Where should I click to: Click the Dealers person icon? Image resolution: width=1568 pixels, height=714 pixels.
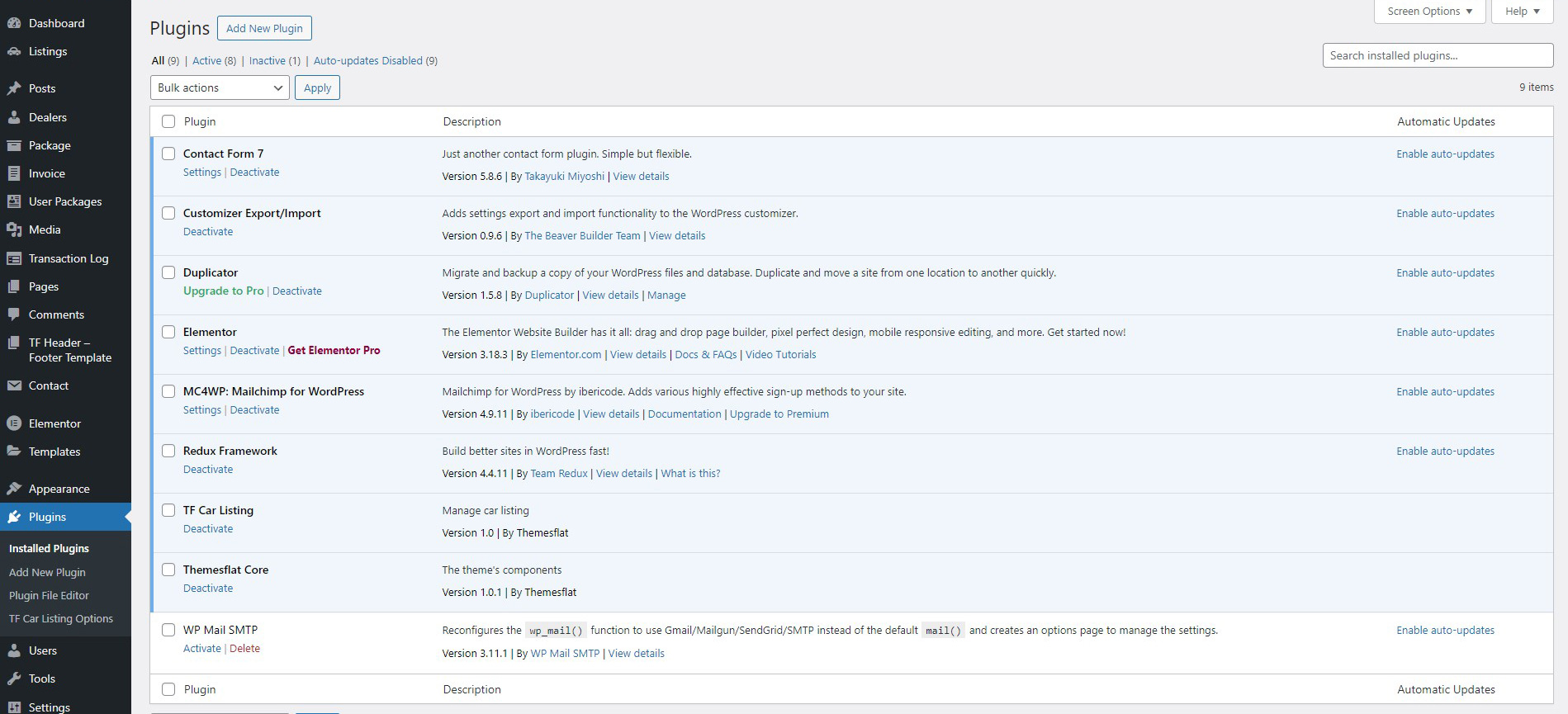coord(14,117)
